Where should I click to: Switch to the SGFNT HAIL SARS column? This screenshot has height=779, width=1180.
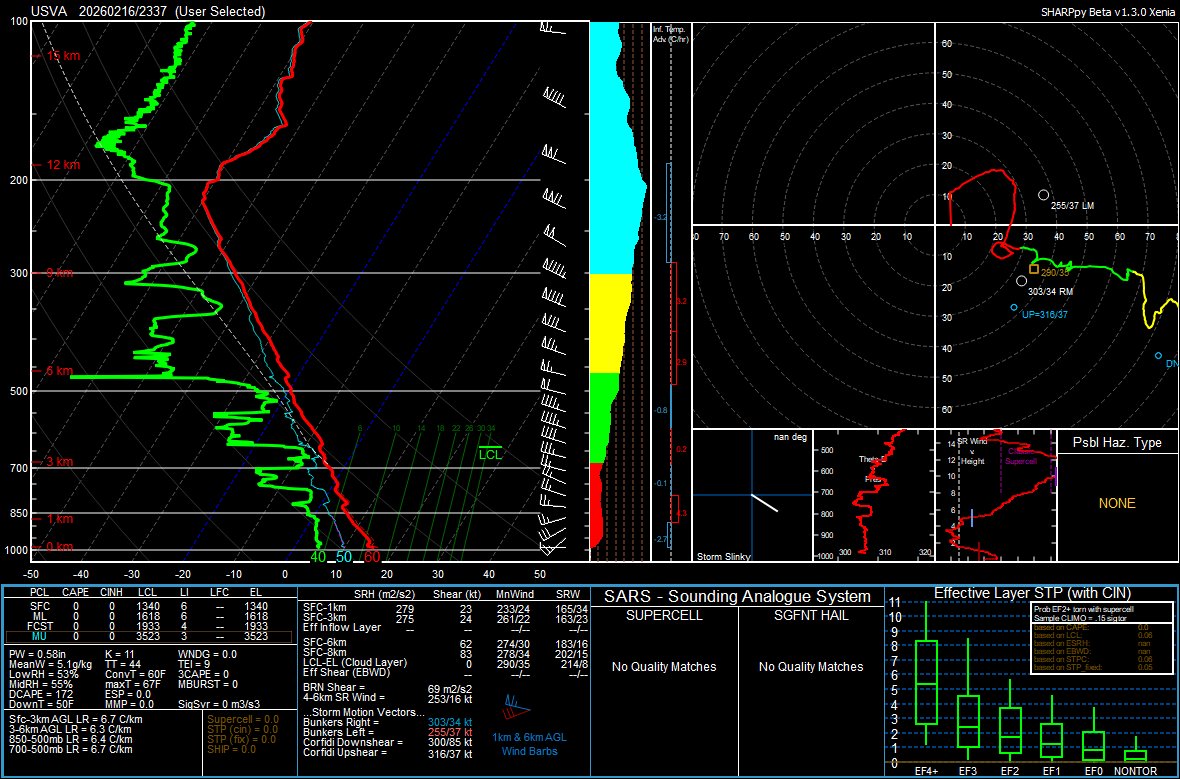812,613
